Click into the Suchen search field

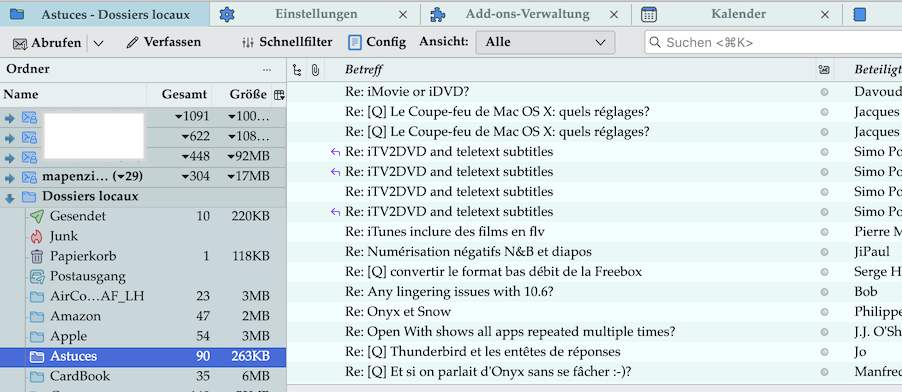(x=773, y=42)
